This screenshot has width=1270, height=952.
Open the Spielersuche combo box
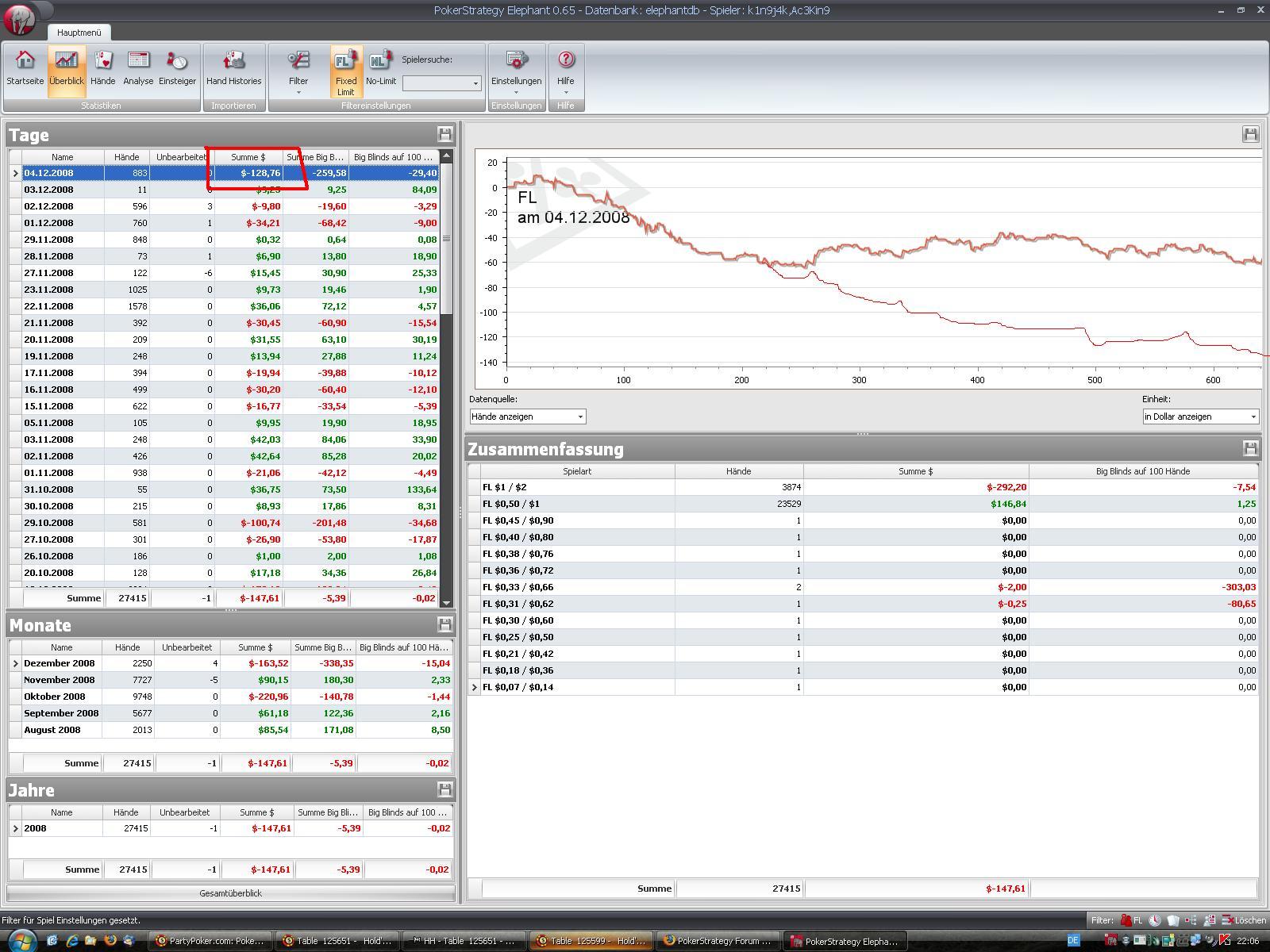coord(441,83)
